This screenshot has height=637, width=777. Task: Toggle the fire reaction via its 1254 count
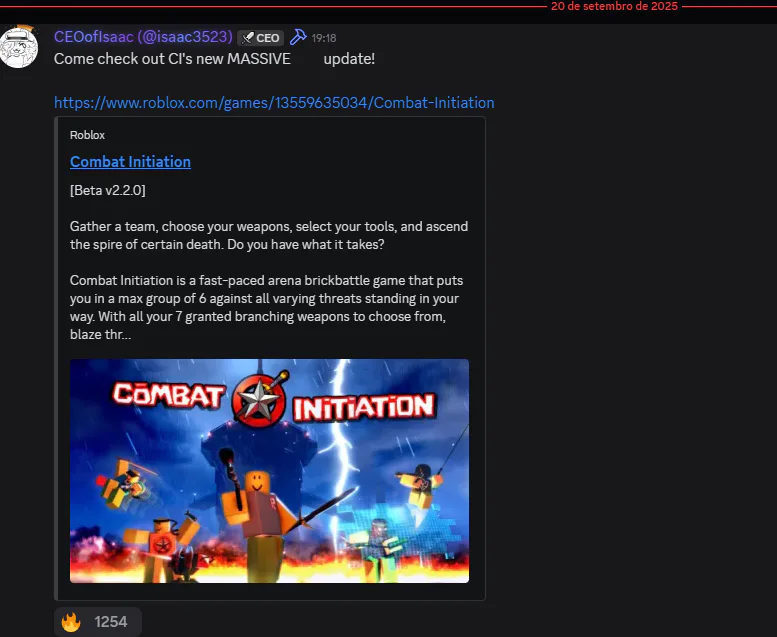tap(111, 622)
